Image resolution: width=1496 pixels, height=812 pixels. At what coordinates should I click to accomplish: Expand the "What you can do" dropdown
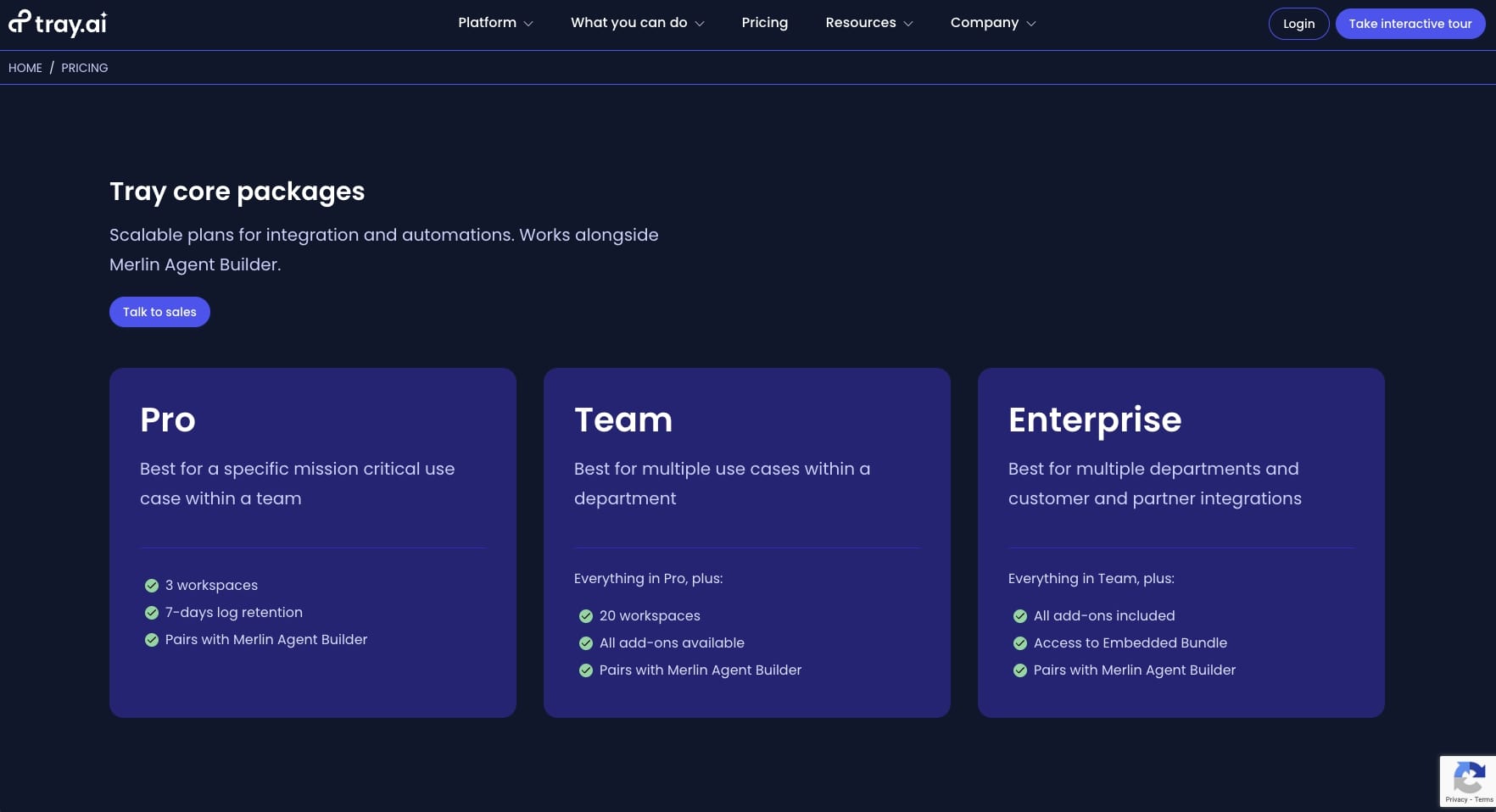(x=637, y=23)
